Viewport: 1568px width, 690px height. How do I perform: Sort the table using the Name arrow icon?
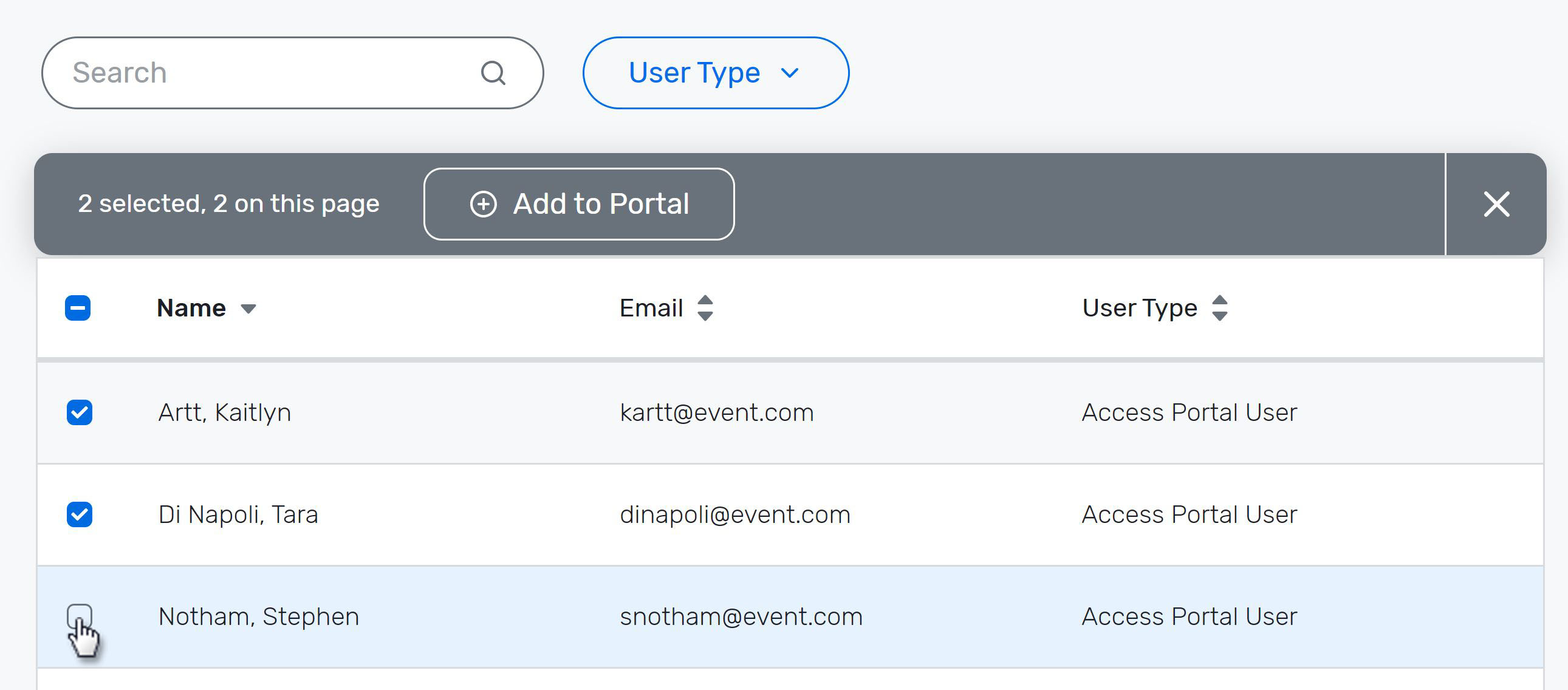[250, 309]
